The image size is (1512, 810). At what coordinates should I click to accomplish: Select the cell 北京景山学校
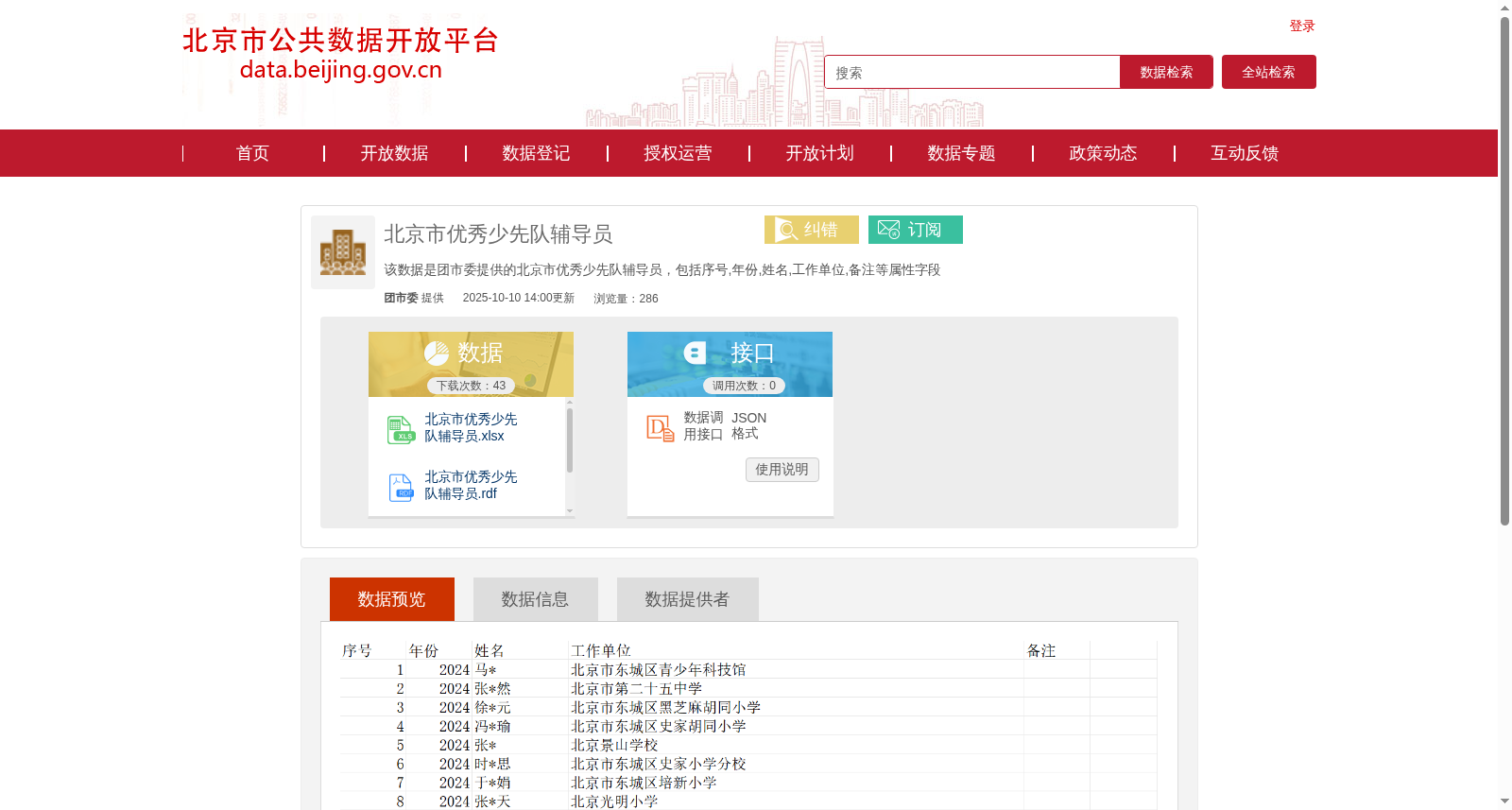point(614,745)
